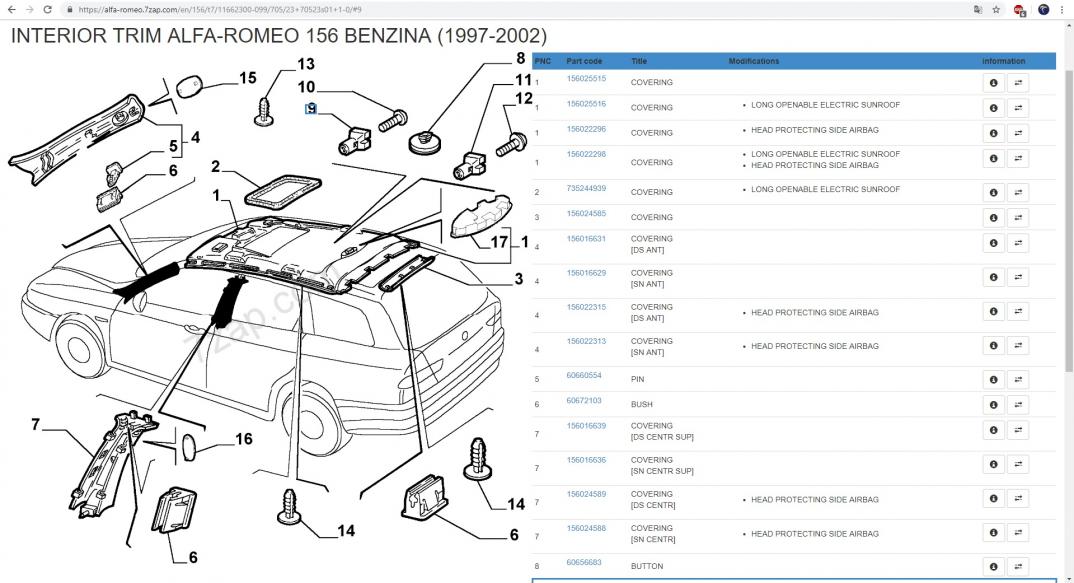Select callout number 16 in diagram
1074x583 pixels.
pos(244,439)
